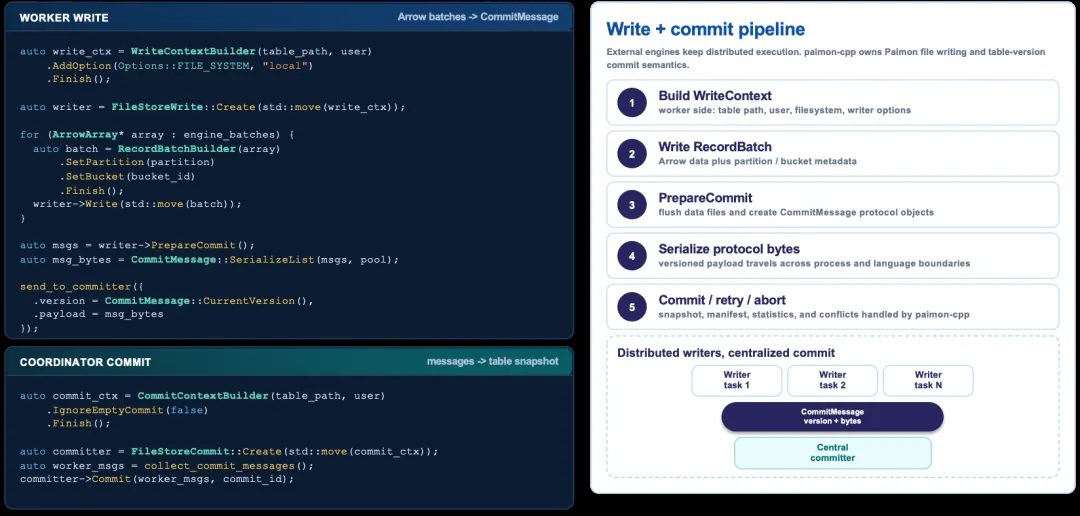The image size is (1080, 516).
Task: Select the Build WriteContext step card
Action: click(832, 103)
